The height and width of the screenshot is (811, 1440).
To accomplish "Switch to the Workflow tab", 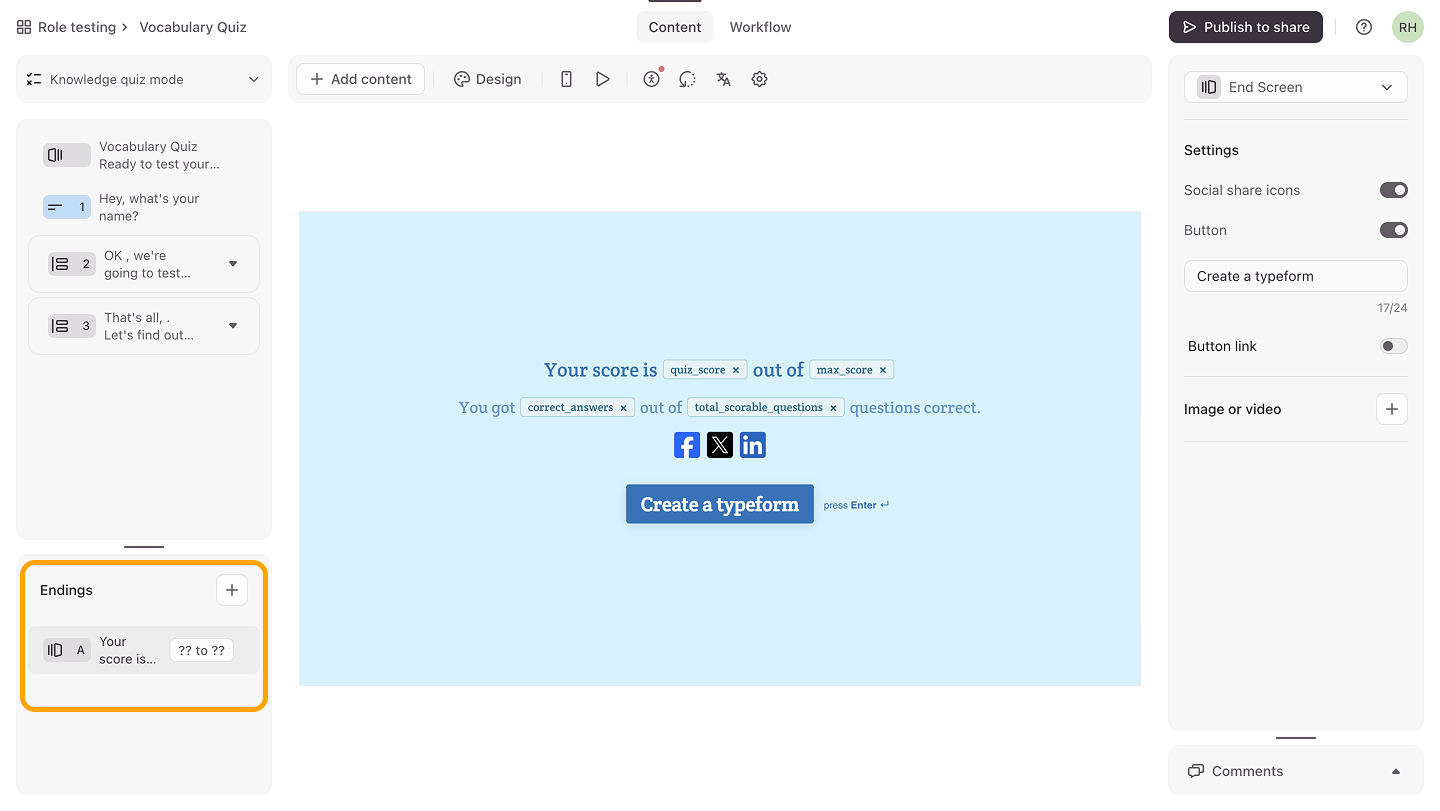I will tap(760, 27).
